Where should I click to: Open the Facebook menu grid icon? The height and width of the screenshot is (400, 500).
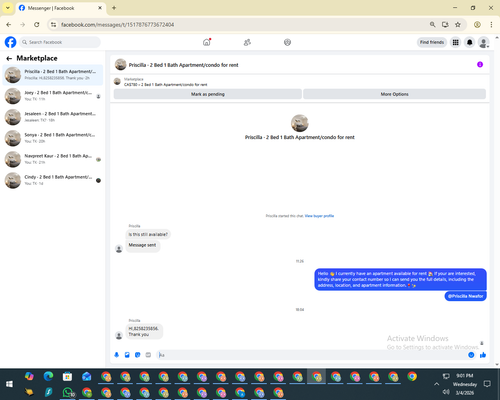coord(455,42)
